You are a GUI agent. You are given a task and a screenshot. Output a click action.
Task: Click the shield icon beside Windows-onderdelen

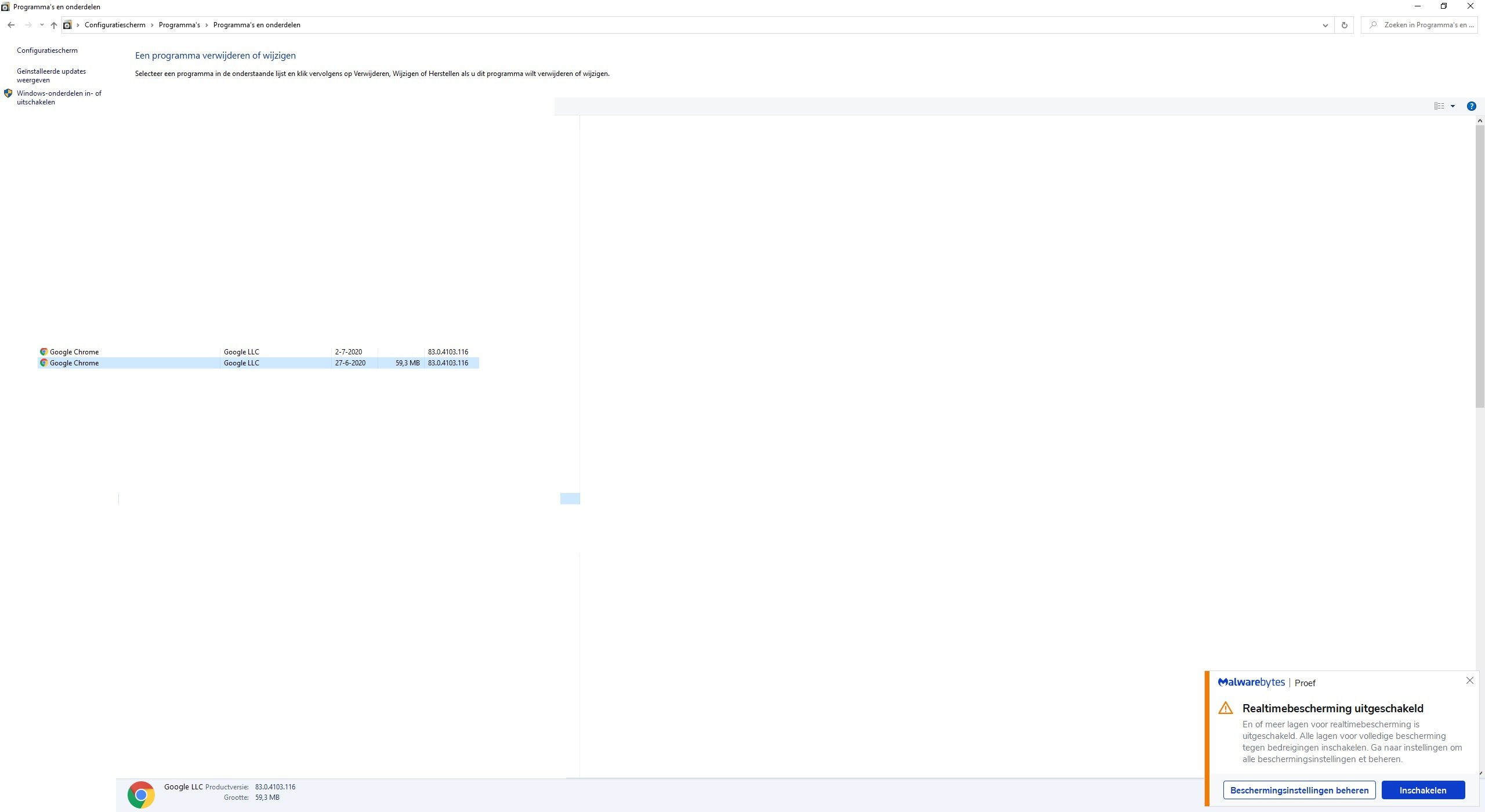click(8, 93)
